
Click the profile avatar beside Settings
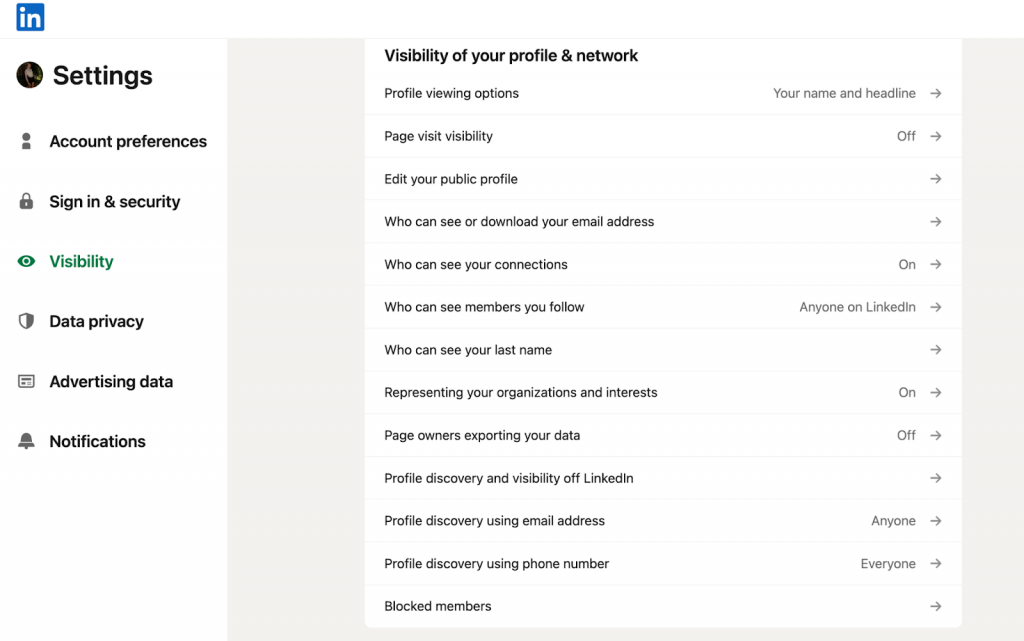[30, 75]
